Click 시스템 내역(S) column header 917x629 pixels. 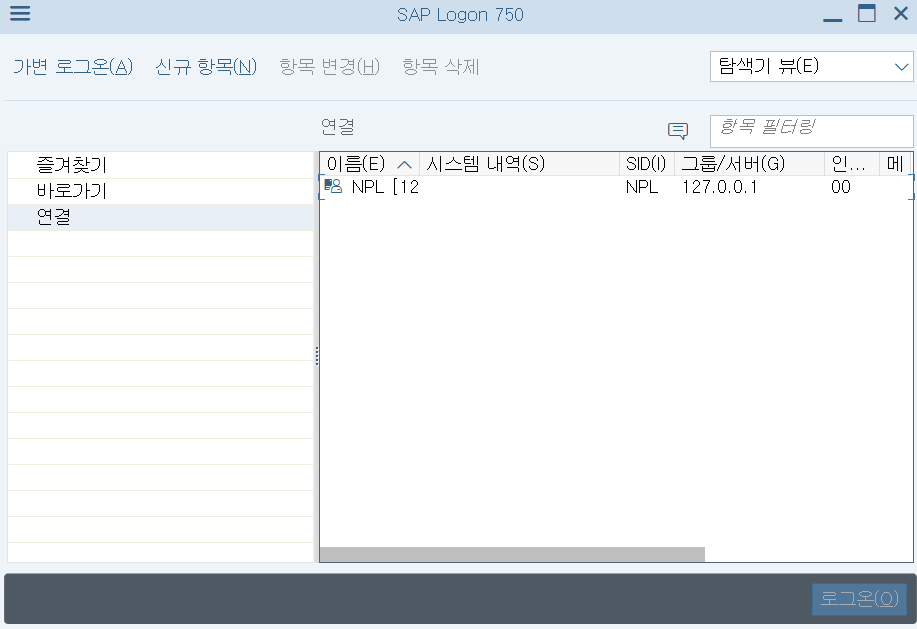pos(519,164)
